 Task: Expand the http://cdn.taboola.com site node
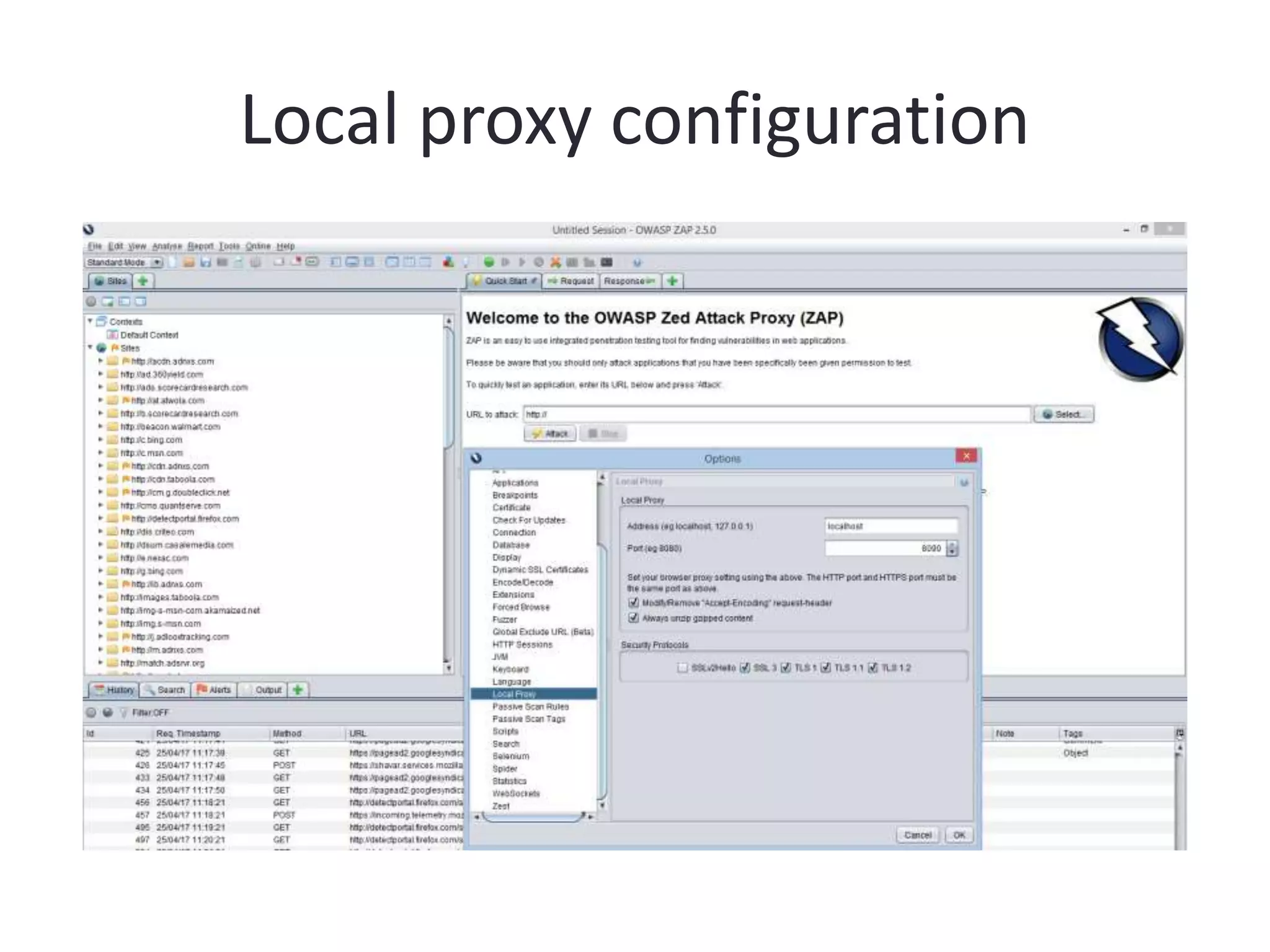pyautogui.click(x=100, y=479)
